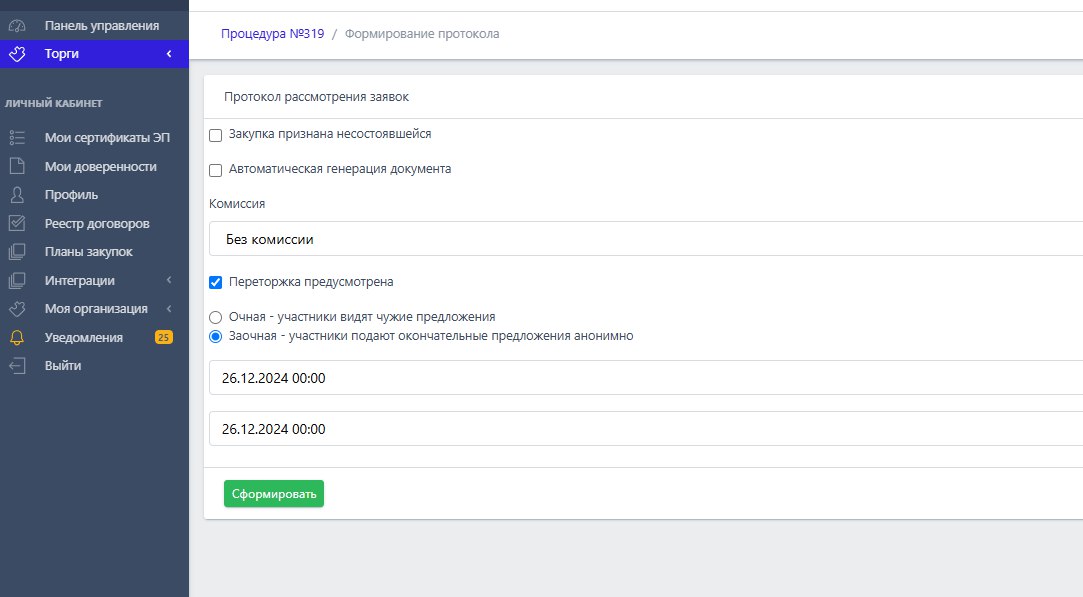Click the gavel icon beside Торги
This screenshot has height=597, width=1083.
(x=16, y=53)
